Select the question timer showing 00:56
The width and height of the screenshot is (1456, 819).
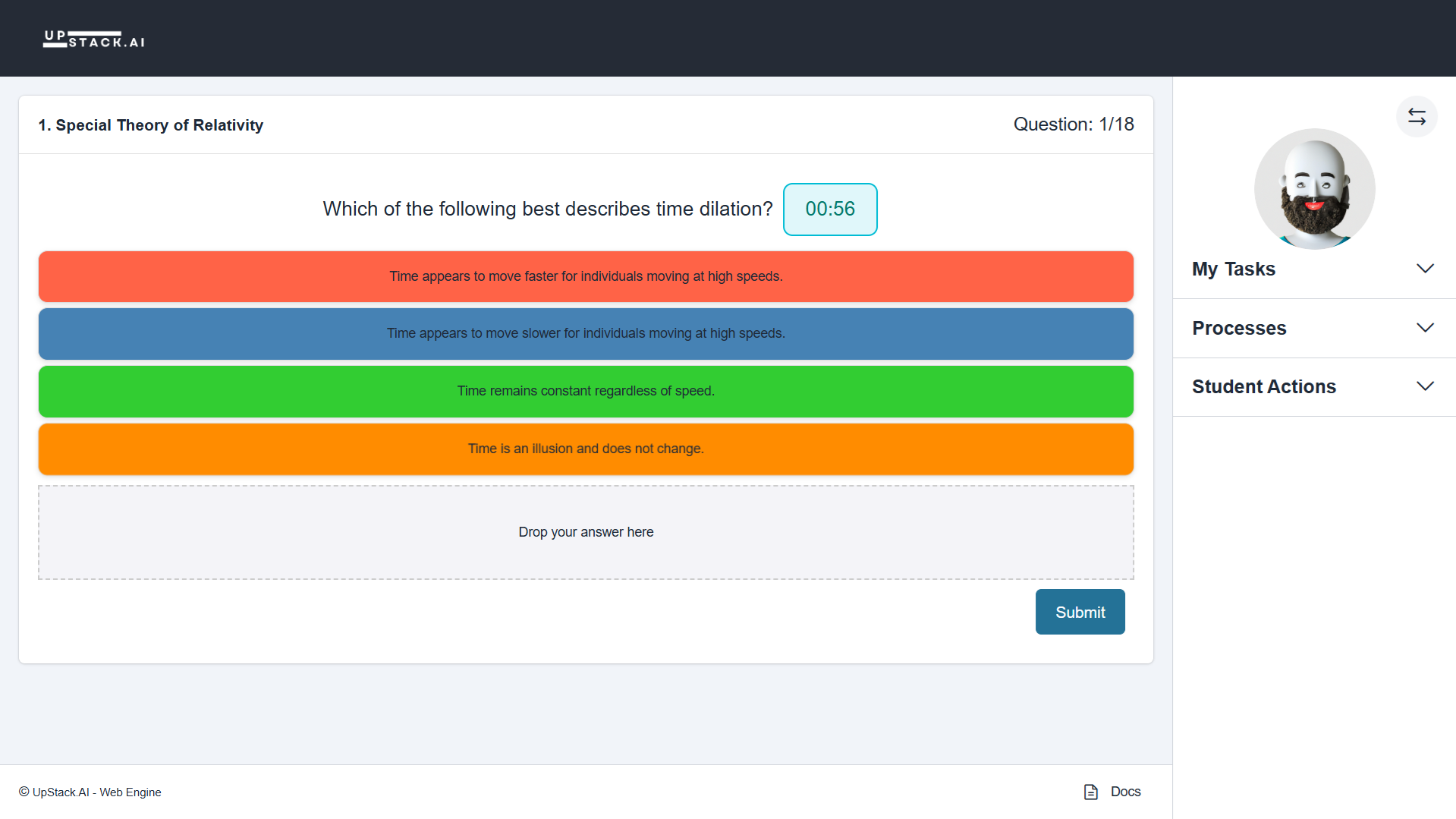pyautogui.click(x=829, y=209)
